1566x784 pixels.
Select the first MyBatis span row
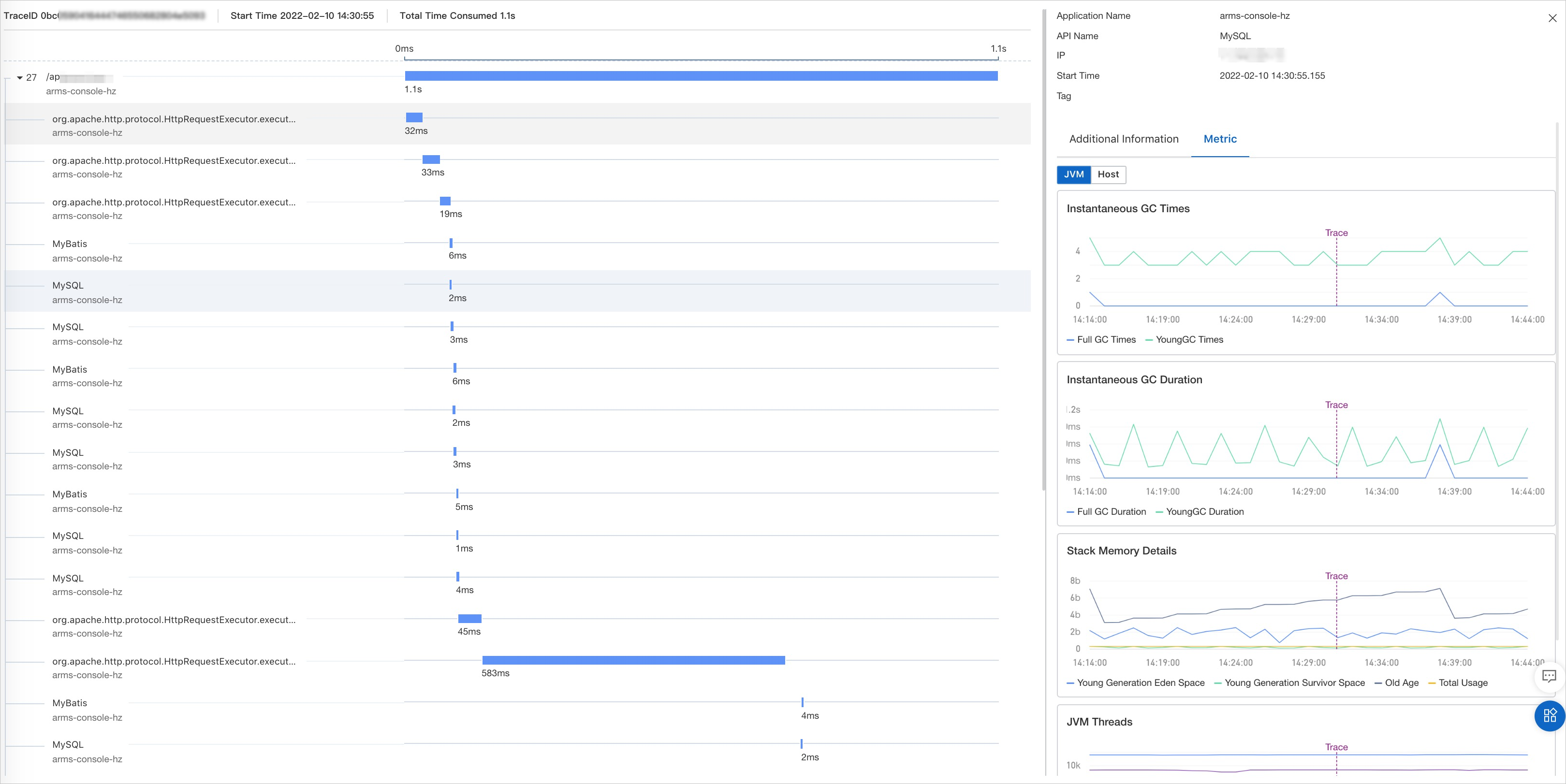pos(69,244)
